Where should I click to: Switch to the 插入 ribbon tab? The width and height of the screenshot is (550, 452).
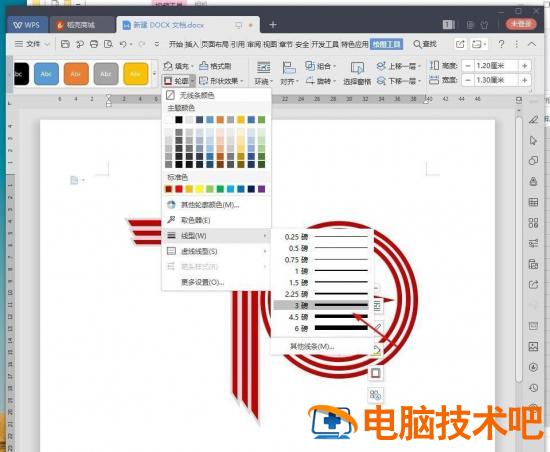point(192,44)
